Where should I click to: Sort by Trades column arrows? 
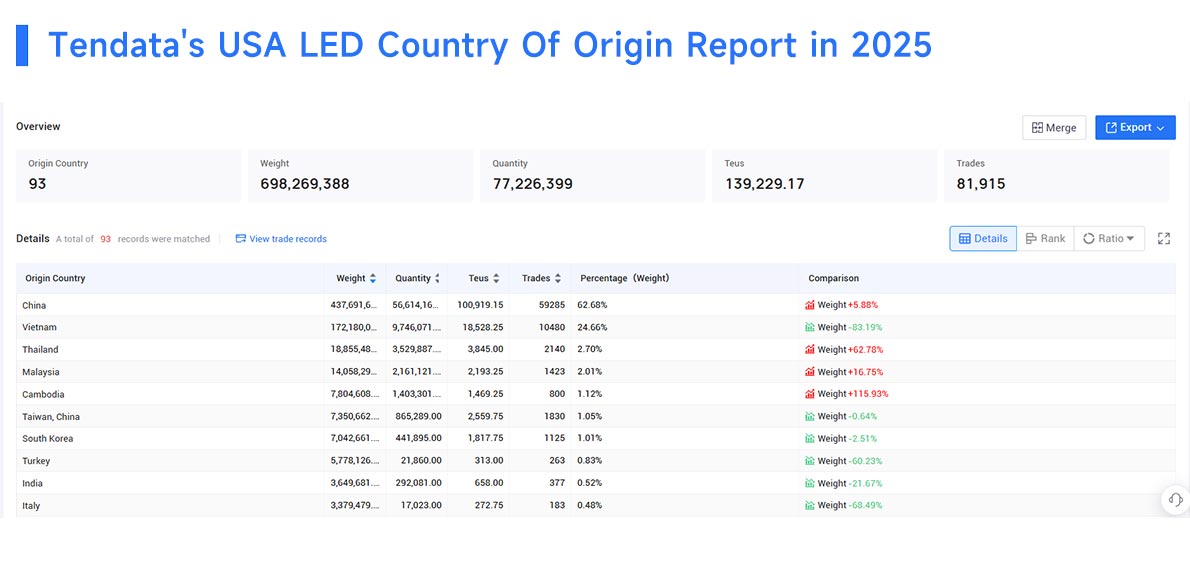(558, 279)
